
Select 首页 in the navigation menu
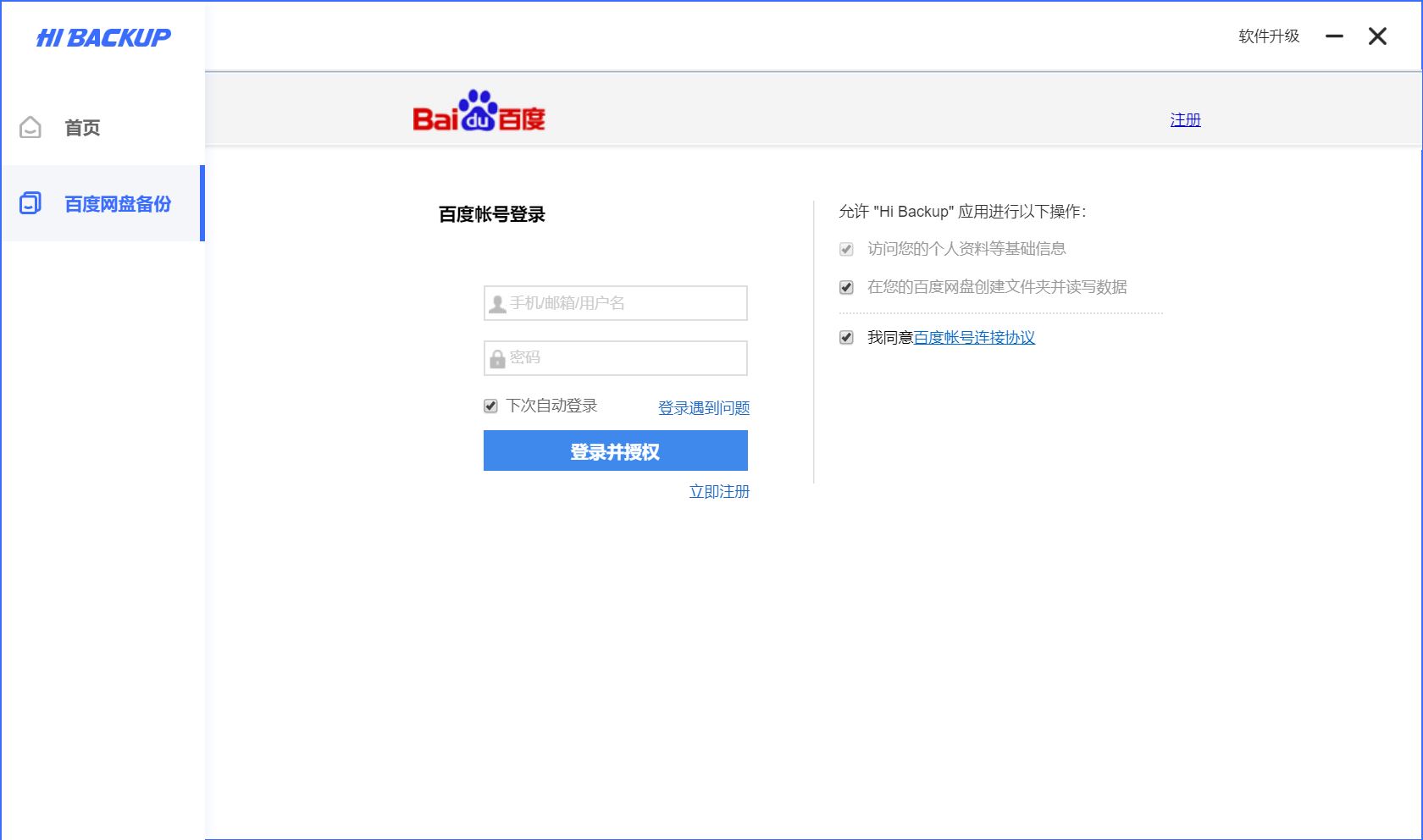[x=80, y=127]
